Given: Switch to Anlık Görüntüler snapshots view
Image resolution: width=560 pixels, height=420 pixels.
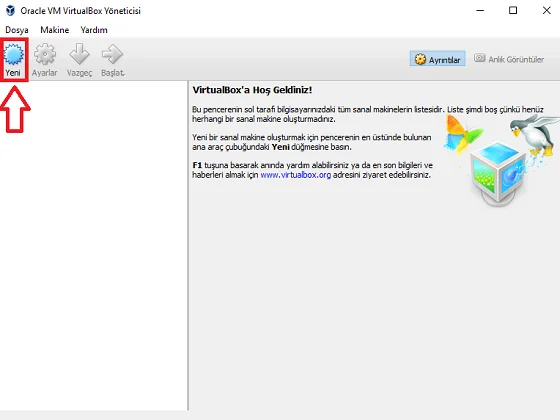Looking at the screenshot, I should [509, 59].
